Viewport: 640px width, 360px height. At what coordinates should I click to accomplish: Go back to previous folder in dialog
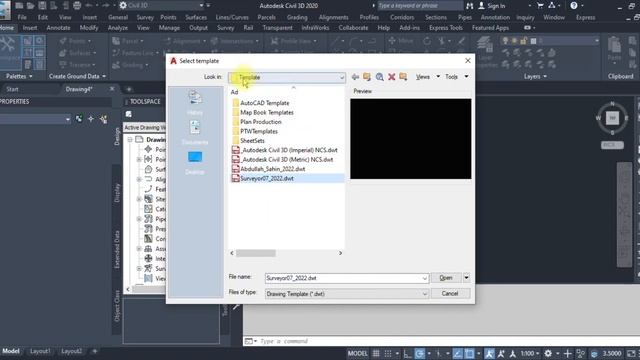pos(355,77)
